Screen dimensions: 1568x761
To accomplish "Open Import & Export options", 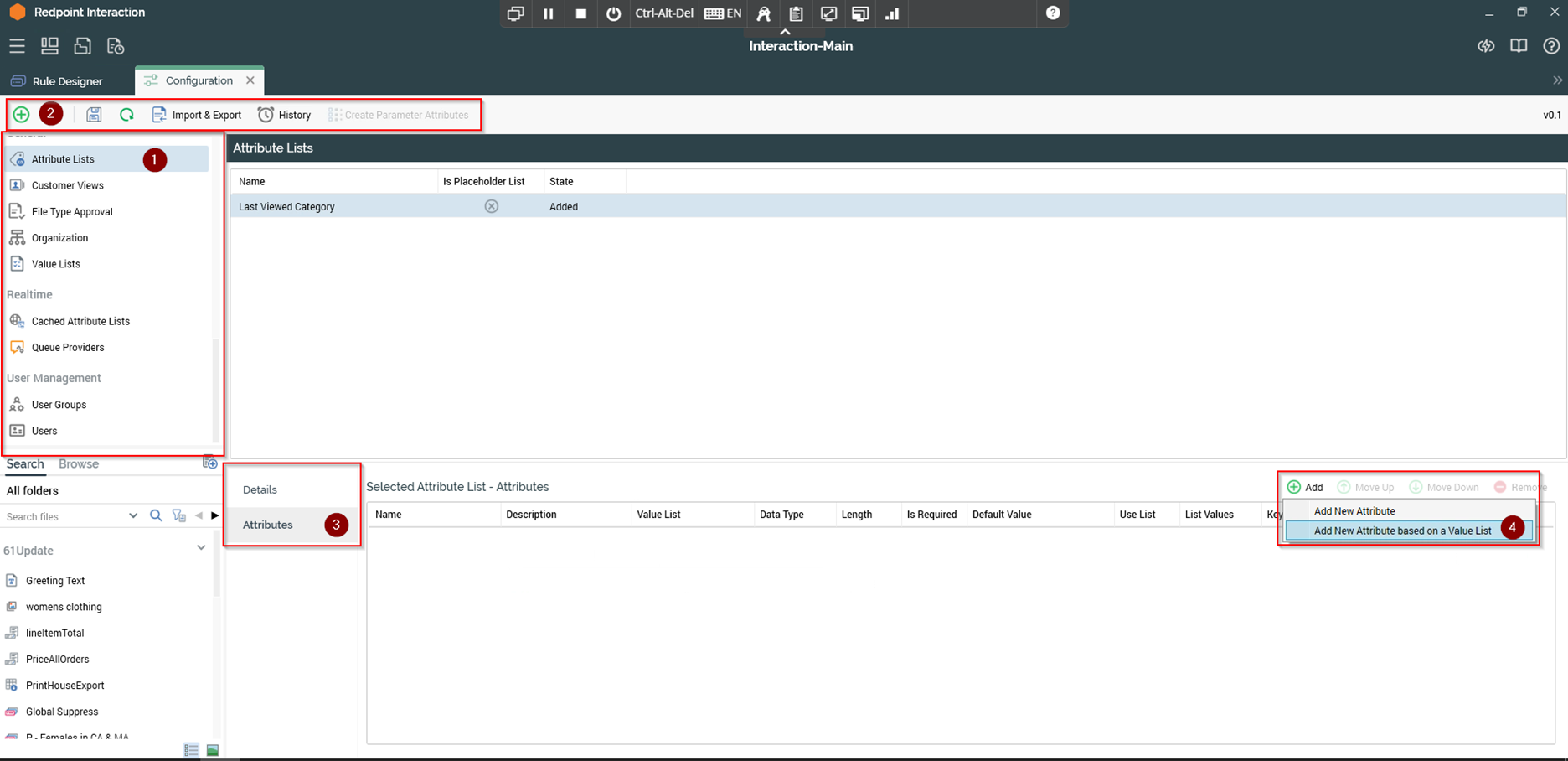I will coord(197,115).
